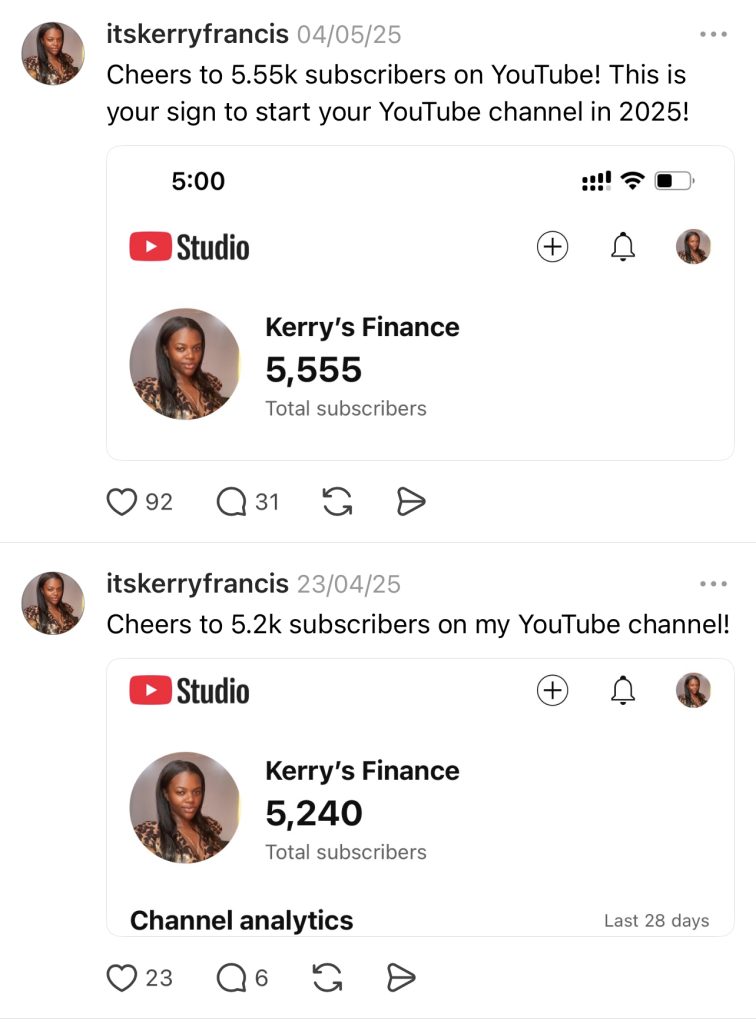Image resolution: width=756 pixels, height=1024 pixels.
Task: Open more options for the 04/05/25 post
Action: pyautogui.click(x=713, y=34)
